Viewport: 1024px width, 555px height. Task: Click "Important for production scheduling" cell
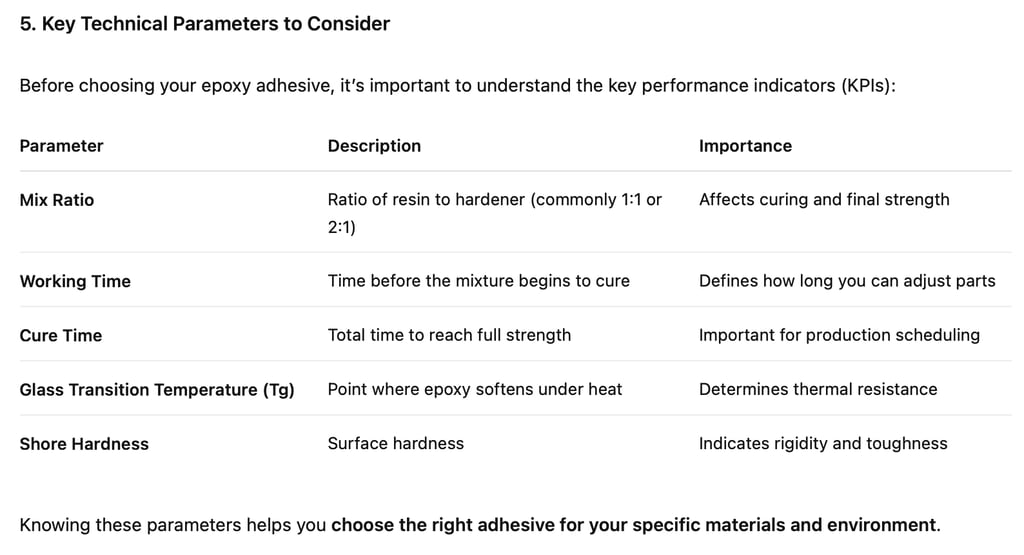tap(839, 335)
